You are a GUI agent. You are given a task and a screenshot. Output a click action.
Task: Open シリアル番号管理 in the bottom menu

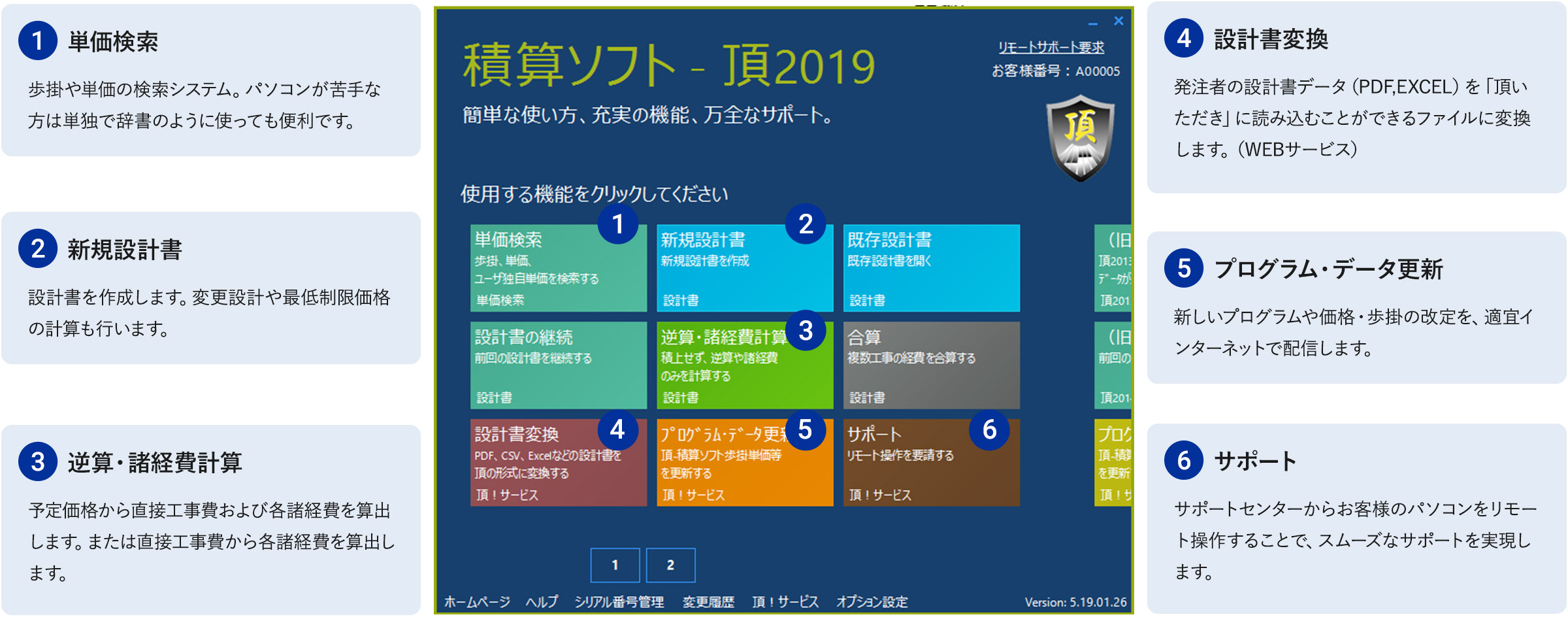[619, 601]
